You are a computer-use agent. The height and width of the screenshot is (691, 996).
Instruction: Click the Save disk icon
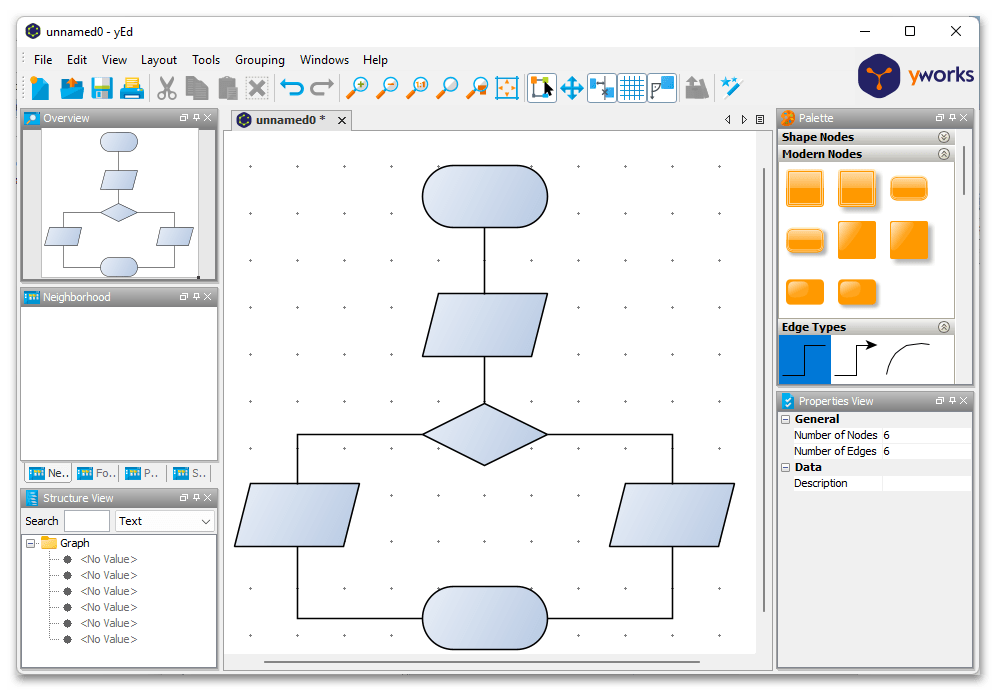101,88
